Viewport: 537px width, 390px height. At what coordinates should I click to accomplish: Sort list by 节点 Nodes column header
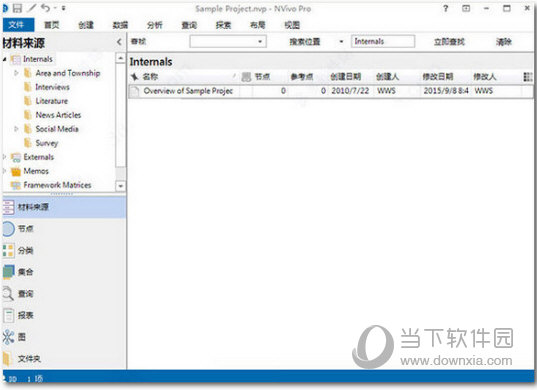point(262,77)
